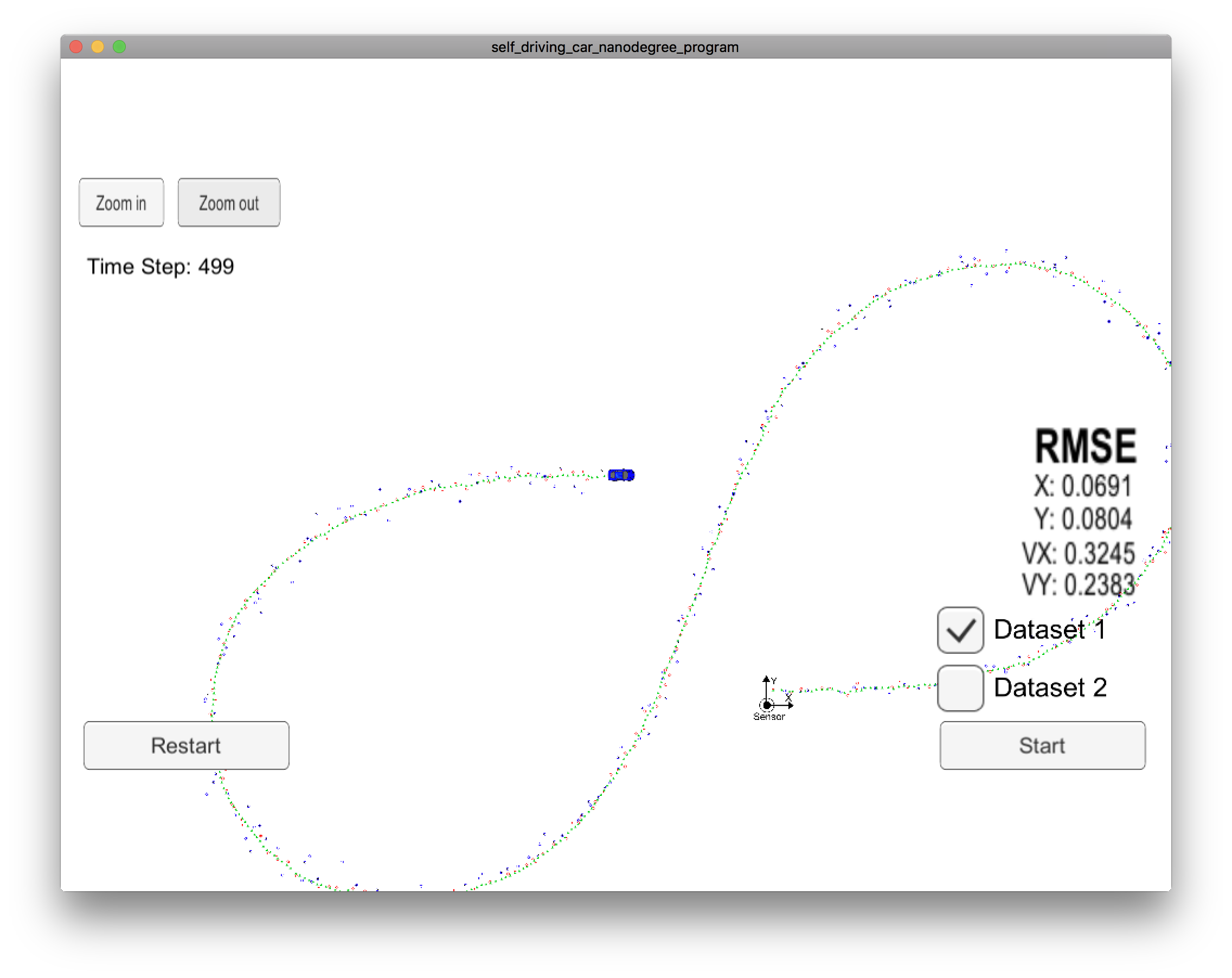Image resolution: width=1232 pixels, height=978 pixels.
Task: Close the window with red button
Action: [76, 47]
